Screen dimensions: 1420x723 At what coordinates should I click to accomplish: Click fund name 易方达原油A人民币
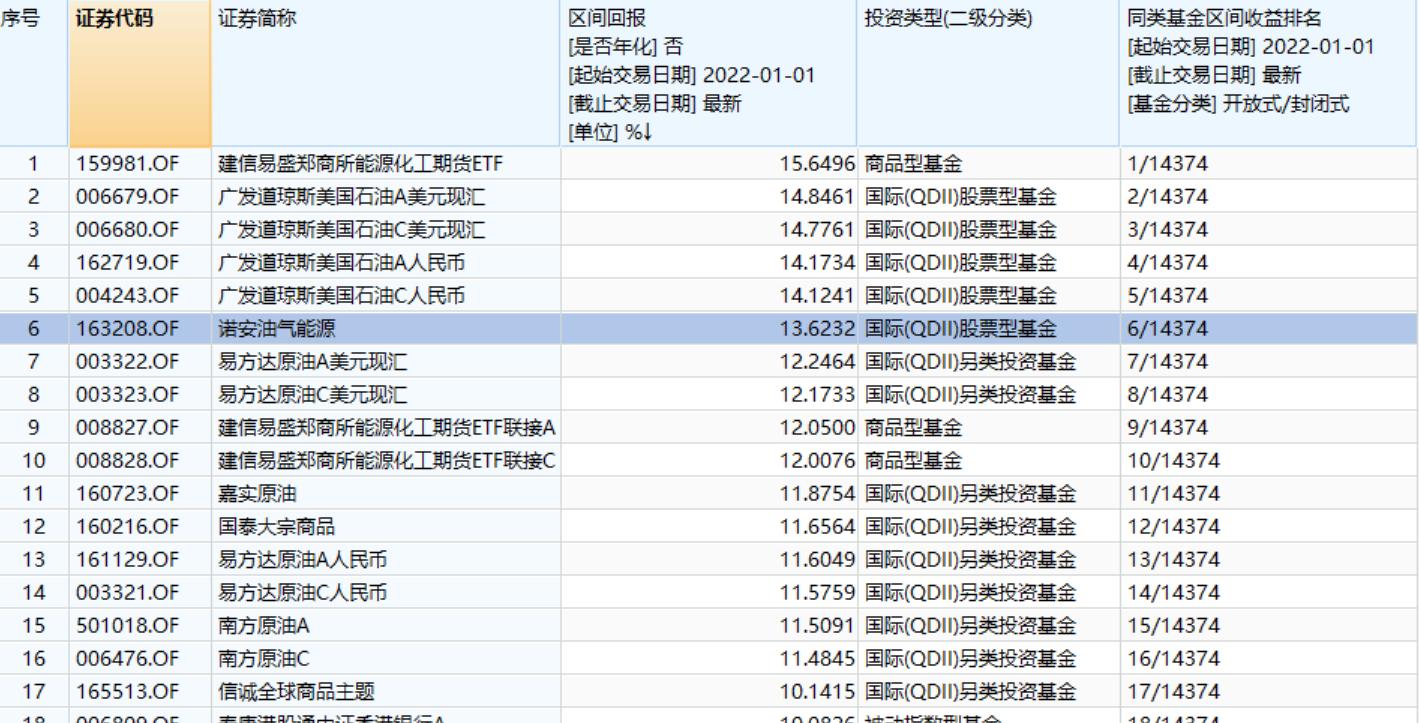coord(303,560)
